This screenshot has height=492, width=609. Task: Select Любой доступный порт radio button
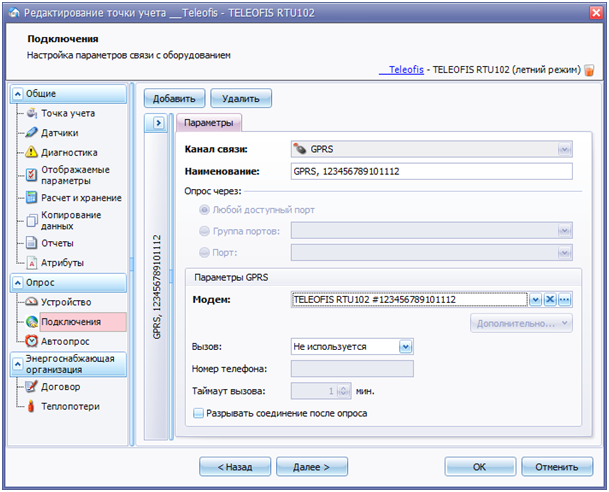(x=204, y=210)
